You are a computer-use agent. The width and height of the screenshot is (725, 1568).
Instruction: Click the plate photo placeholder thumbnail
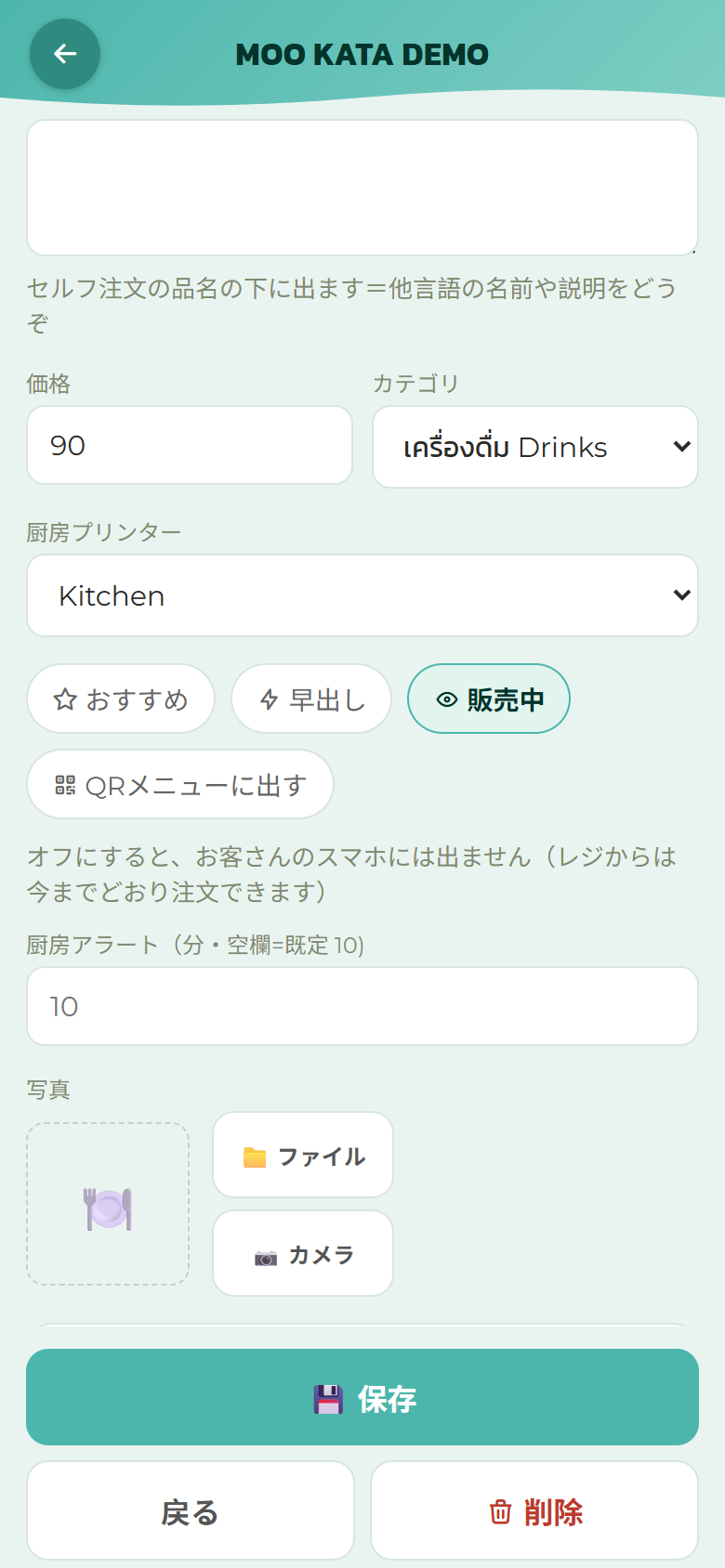[108, 1204]
